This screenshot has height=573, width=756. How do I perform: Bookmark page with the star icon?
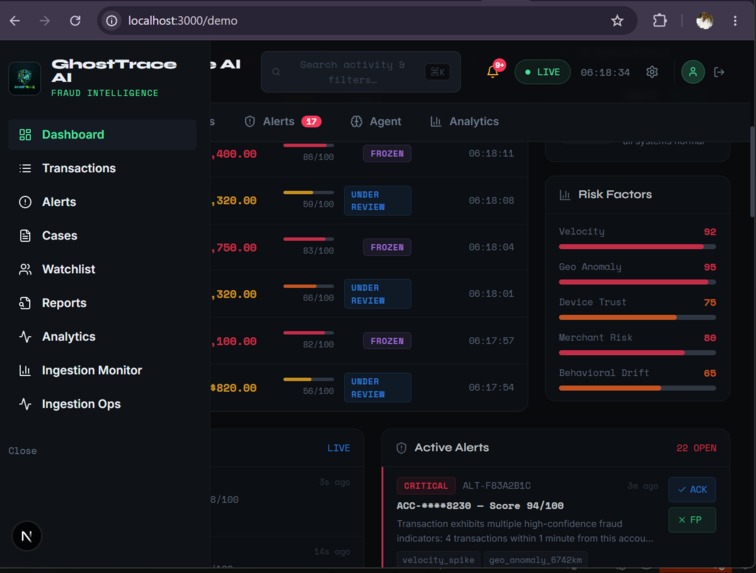pos(617,21)
